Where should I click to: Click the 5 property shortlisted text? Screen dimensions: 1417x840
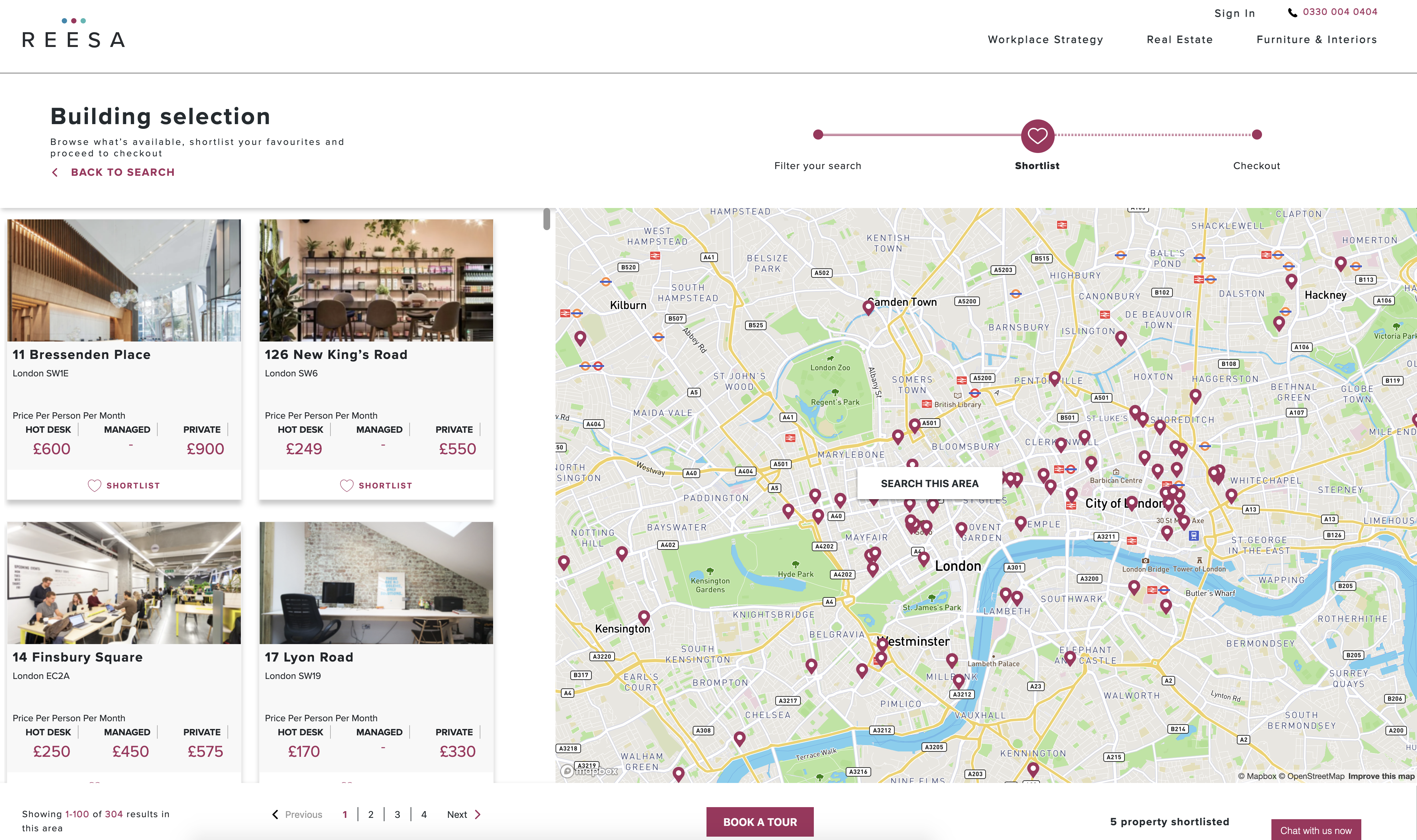click(x=1169, y=821)
